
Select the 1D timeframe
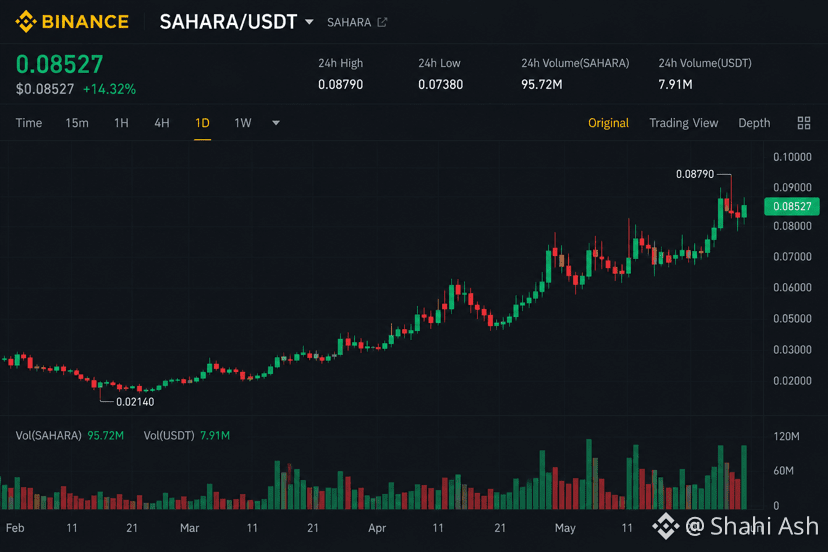[202, 123]
